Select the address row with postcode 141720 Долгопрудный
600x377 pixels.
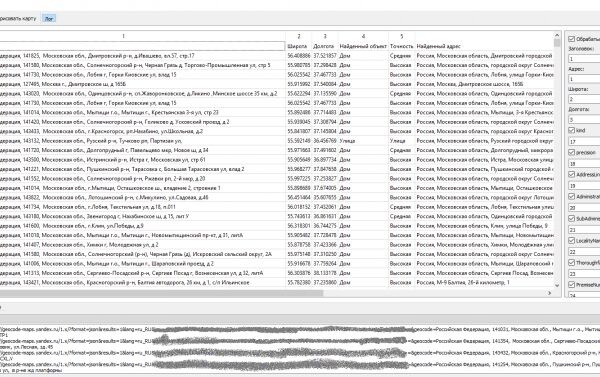tap(142, 150)
